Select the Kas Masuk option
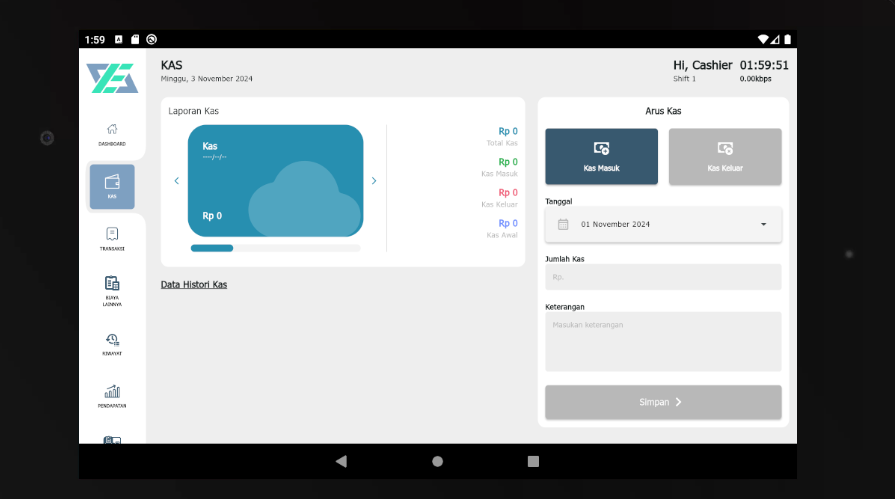 (x=601, y=156)
